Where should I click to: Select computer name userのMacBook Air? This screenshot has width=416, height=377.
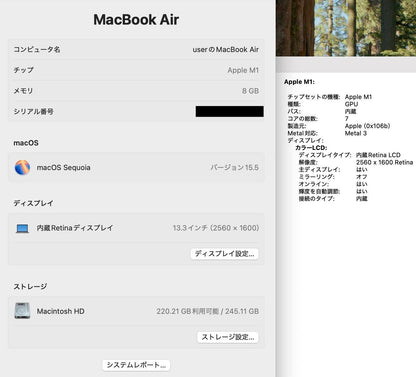[225, 49]
